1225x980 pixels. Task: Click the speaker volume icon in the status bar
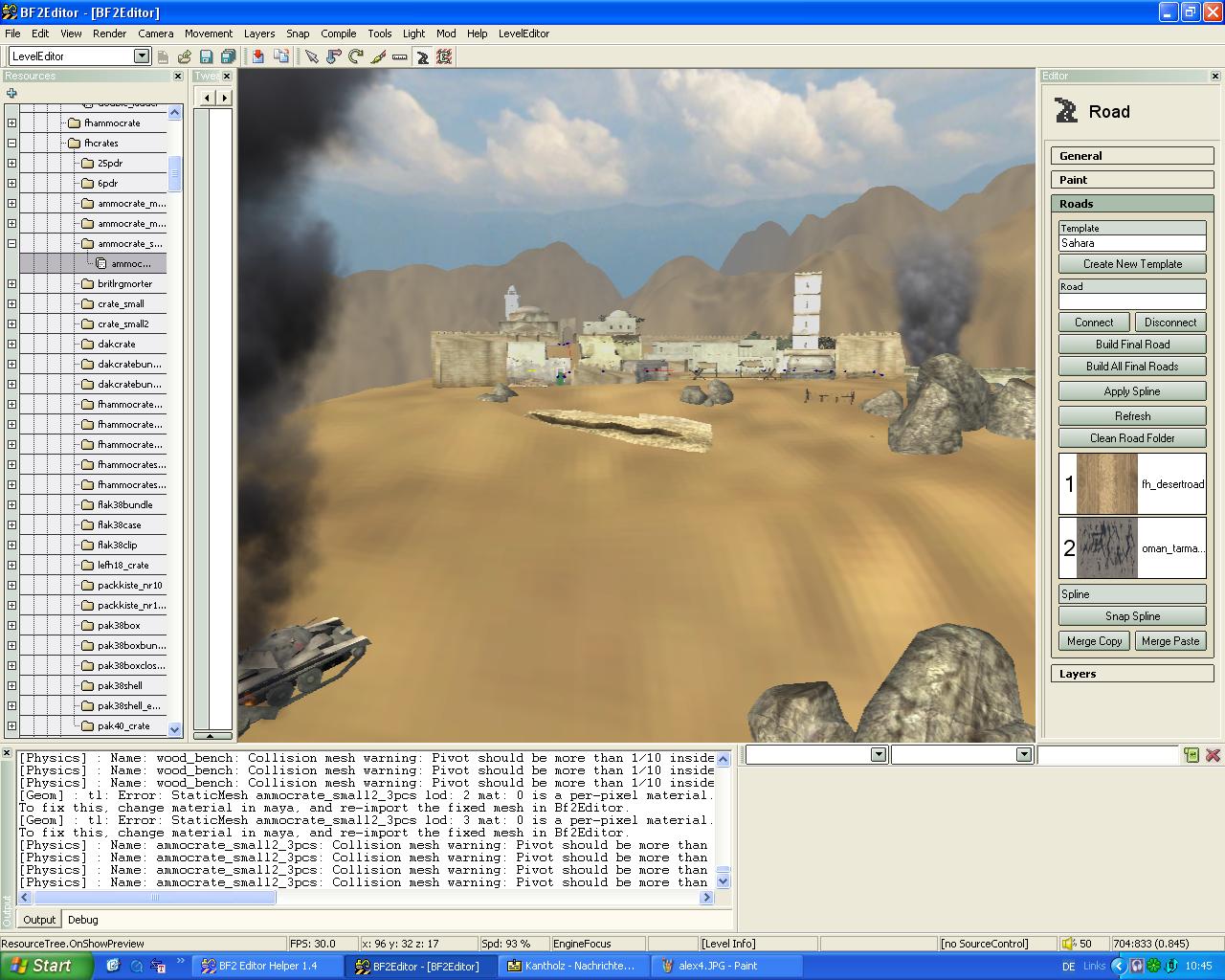[x=1069, y=944]
